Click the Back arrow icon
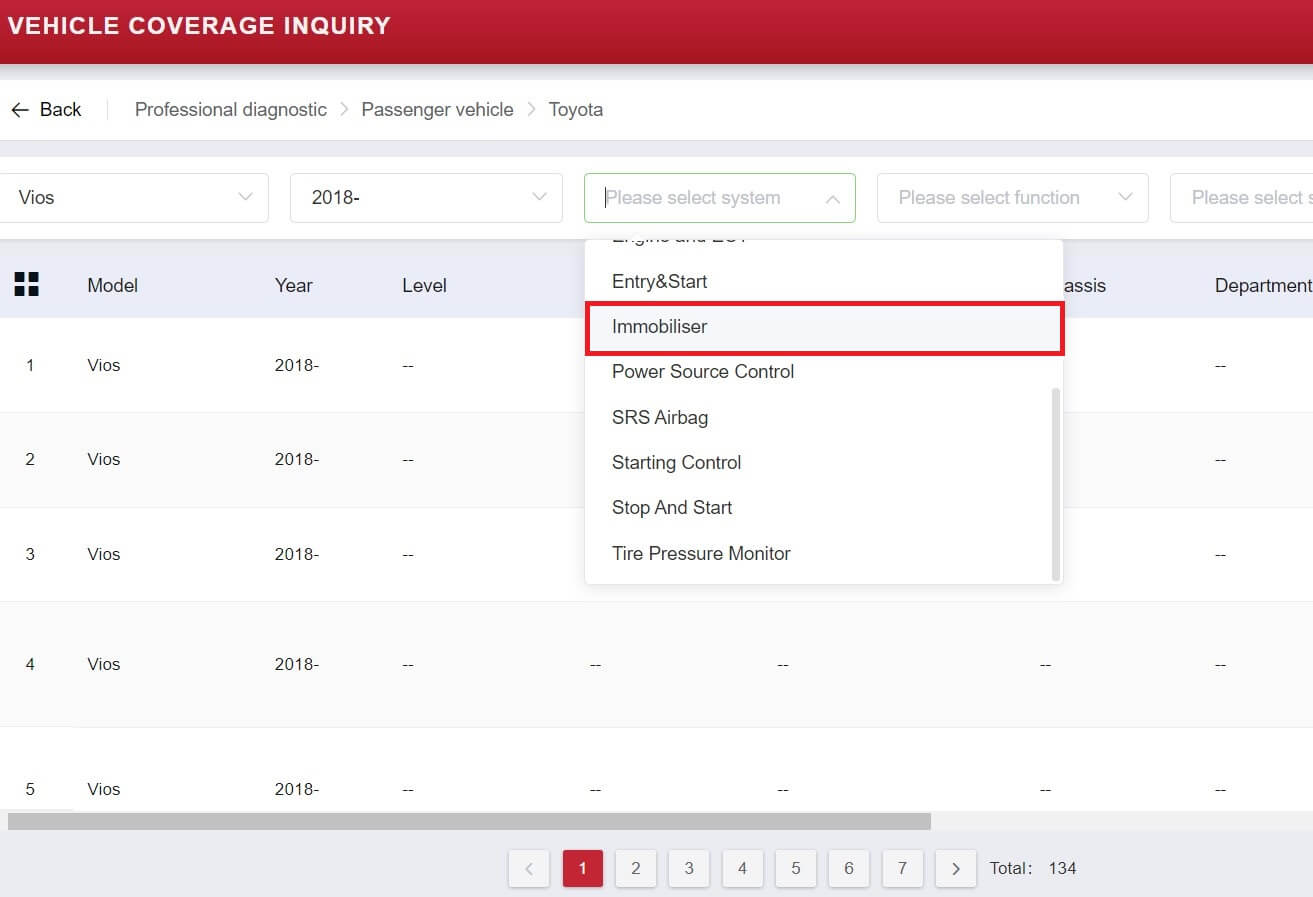The width and height of the screenshot is (1313, 897). tap(20, 110)
